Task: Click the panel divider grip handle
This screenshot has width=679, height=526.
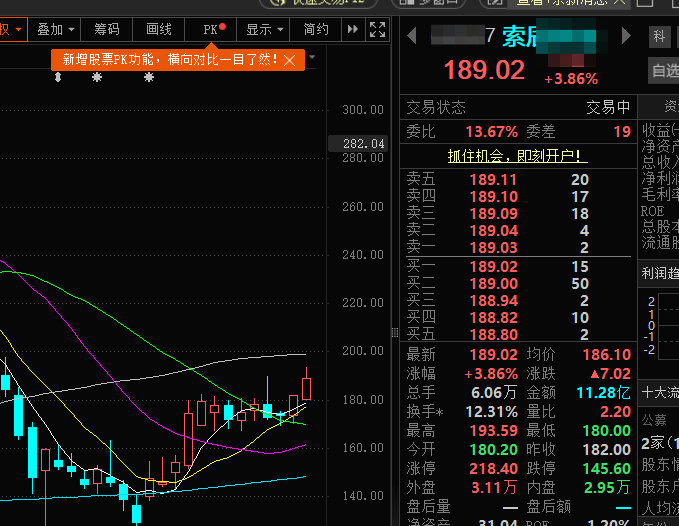Action: 394,332
